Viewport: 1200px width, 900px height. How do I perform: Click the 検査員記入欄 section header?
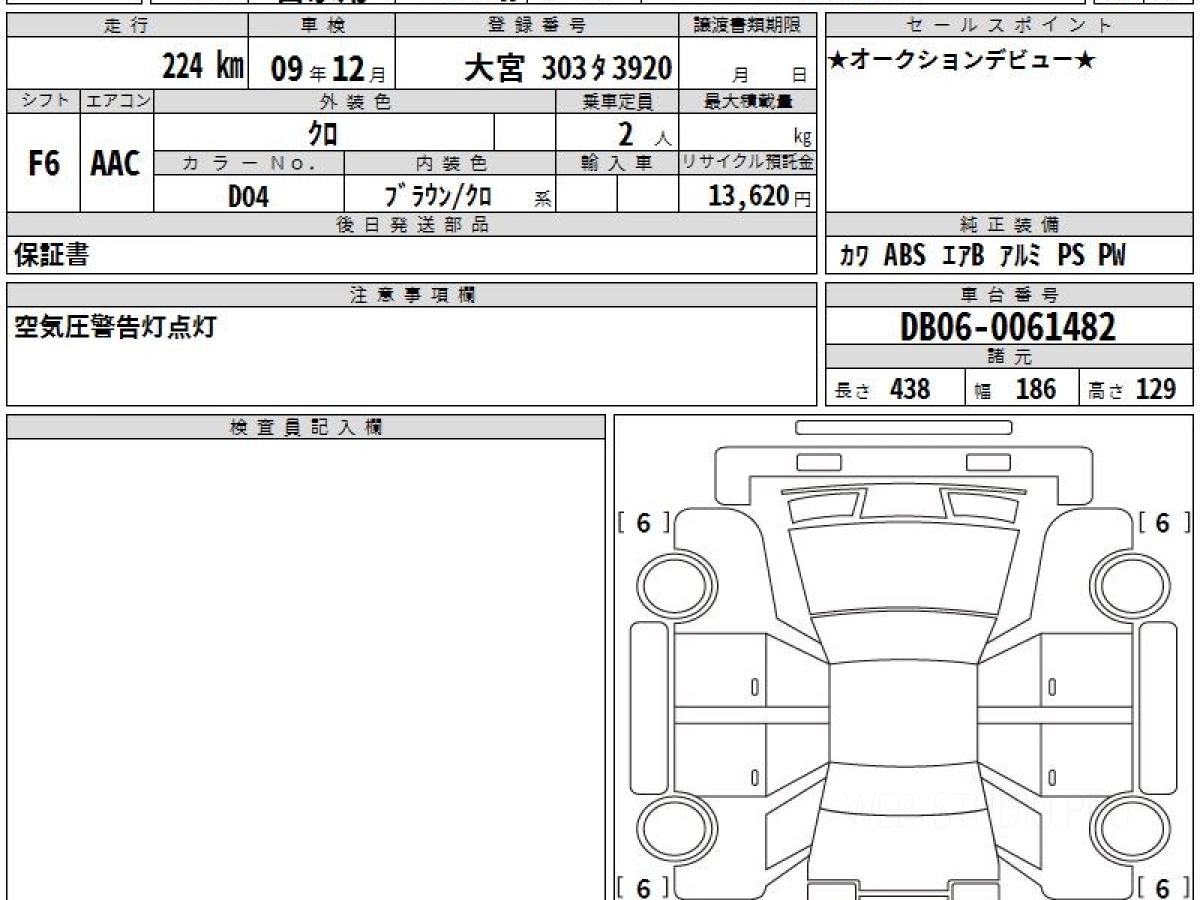click(306, 427)
